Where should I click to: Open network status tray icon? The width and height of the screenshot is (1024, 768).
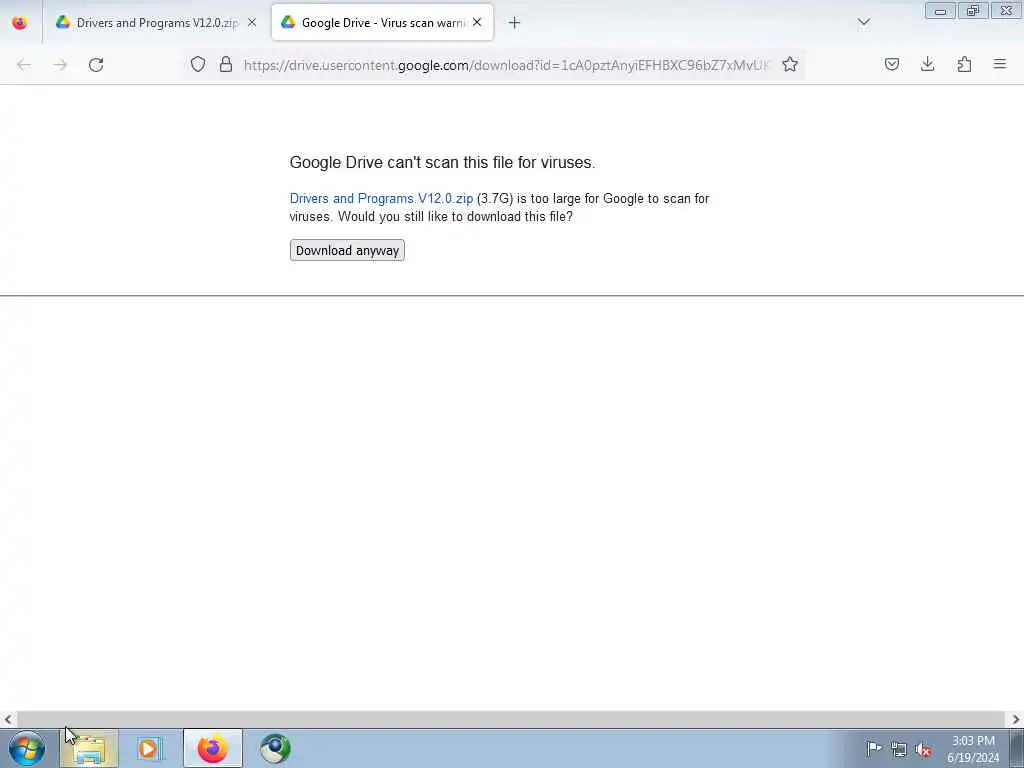coord(899,750)
